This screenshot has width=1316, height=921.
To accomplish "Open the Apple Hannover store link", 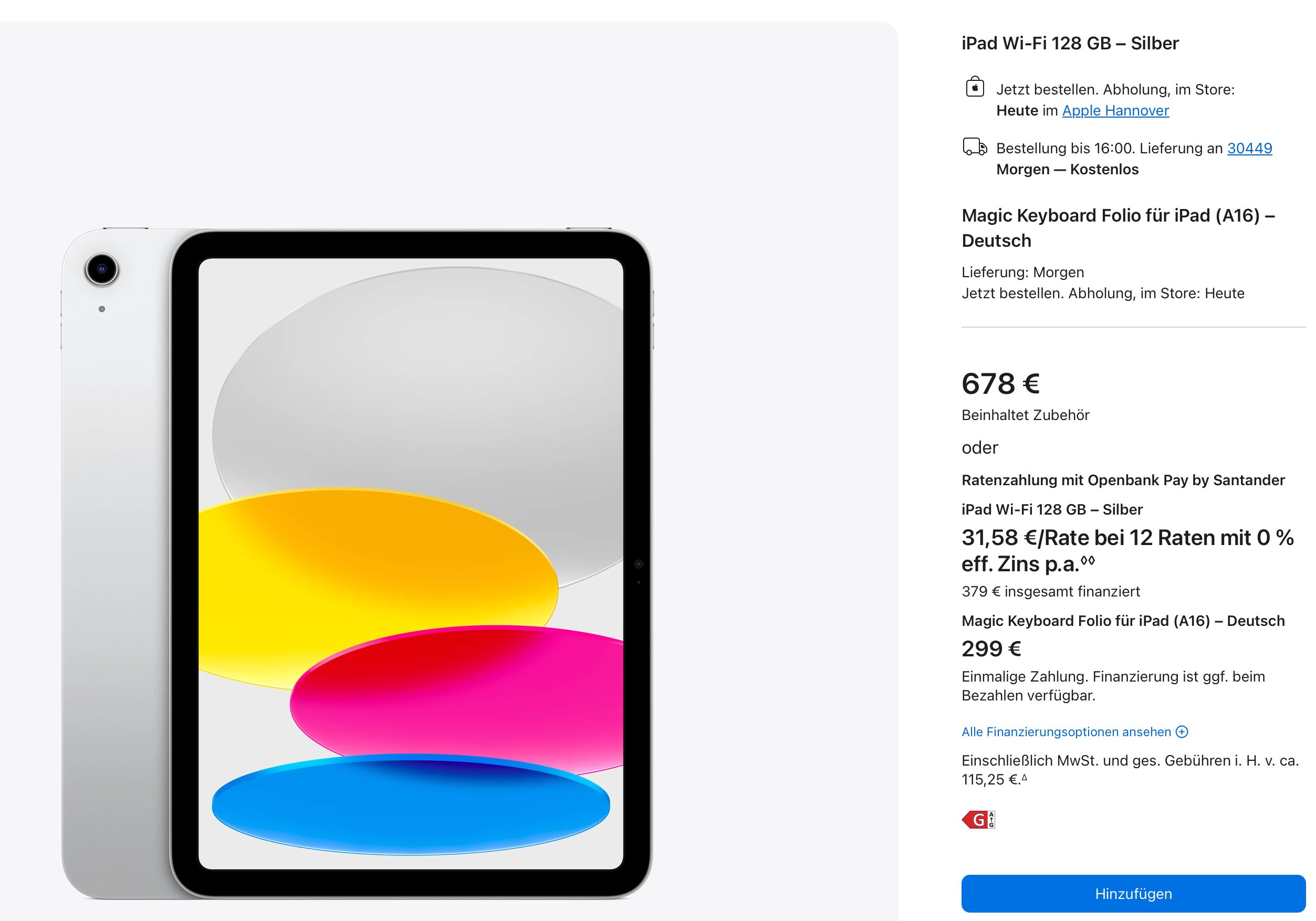I will point(1115,111).
